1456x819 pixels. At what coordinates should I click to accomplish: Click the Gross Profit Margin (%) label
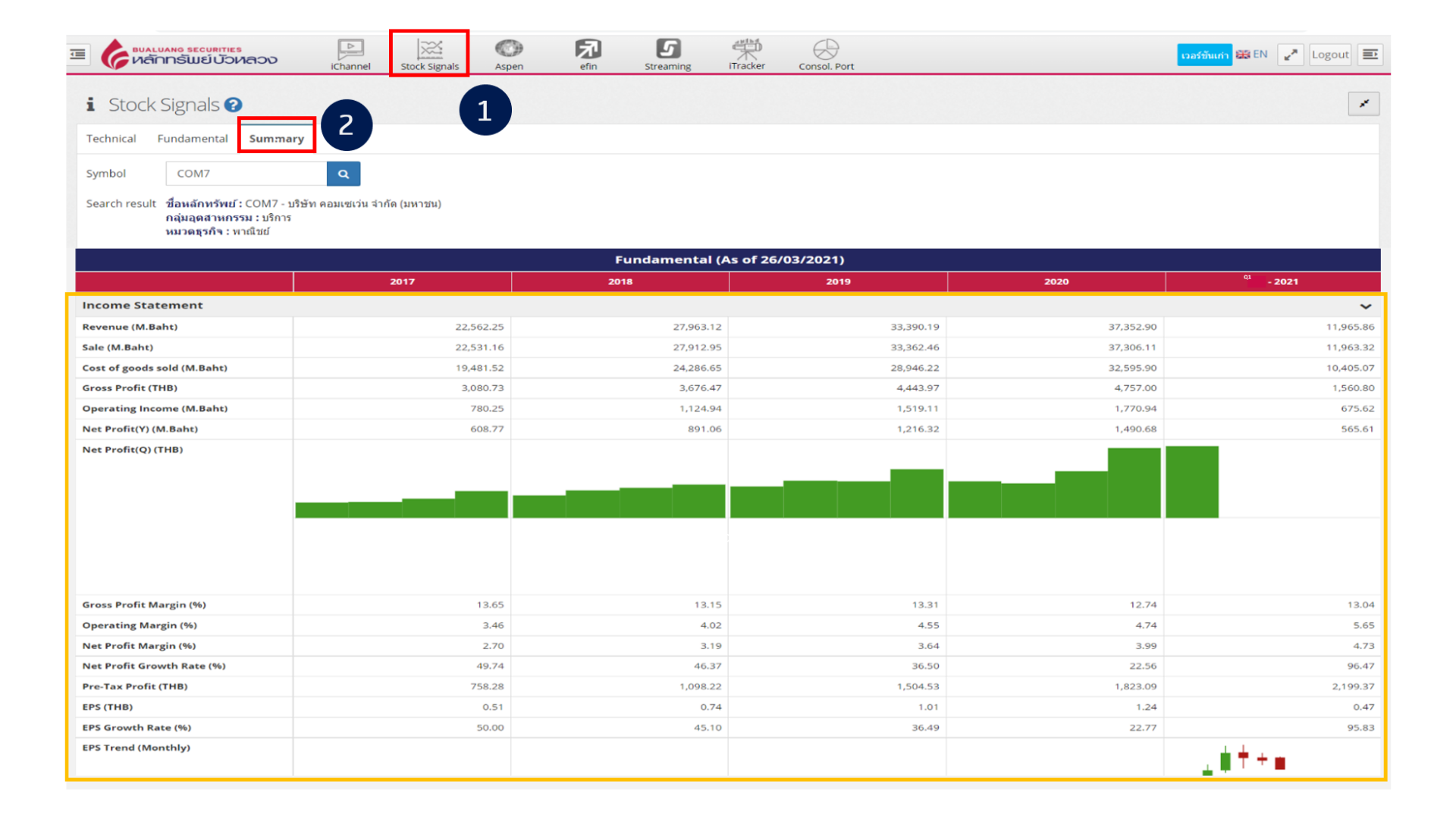tap(144, 604)
